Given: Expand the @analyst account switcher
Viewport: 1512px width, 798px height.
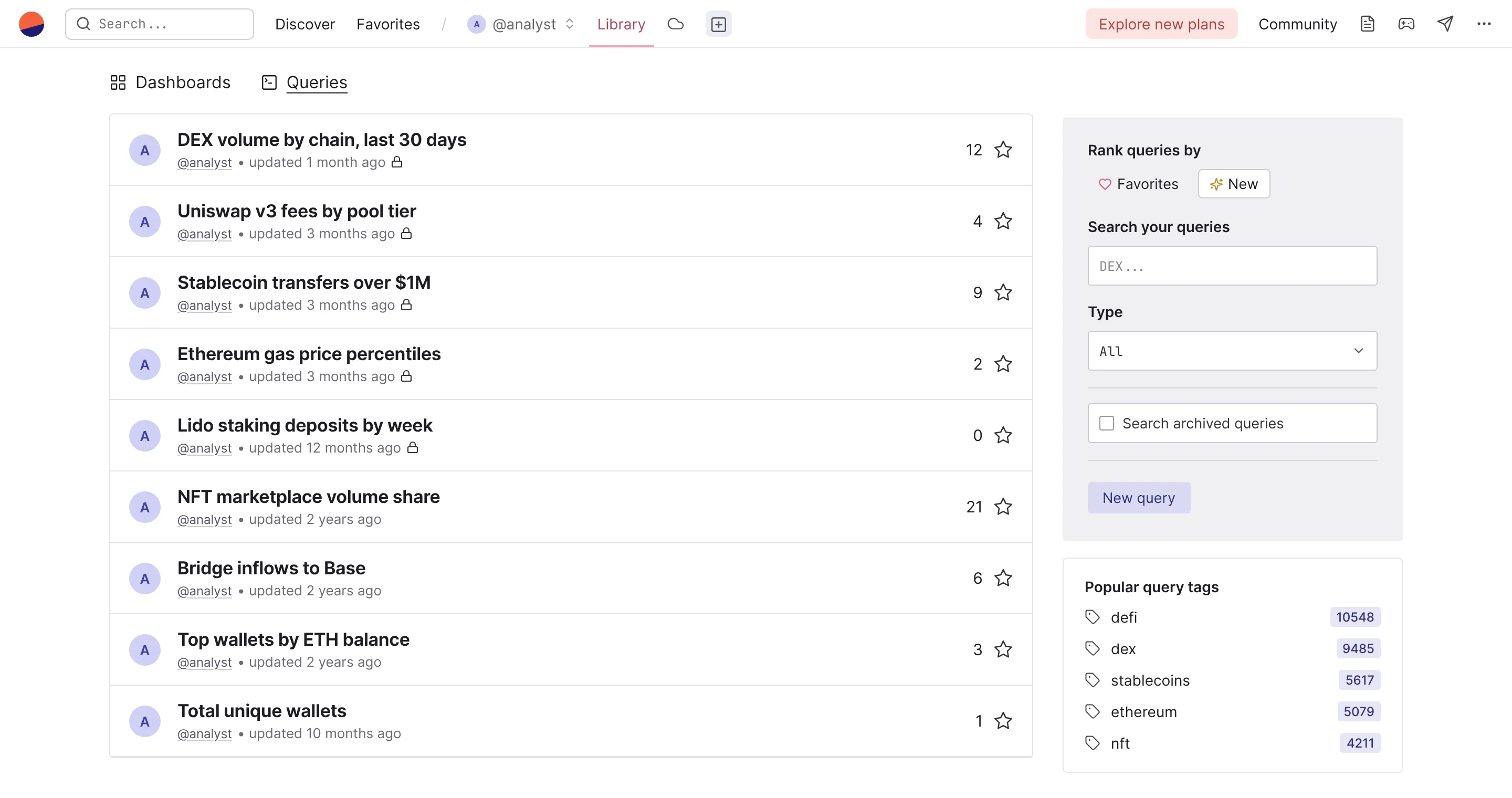Looking at the screenshot, I should pos(521,24).
